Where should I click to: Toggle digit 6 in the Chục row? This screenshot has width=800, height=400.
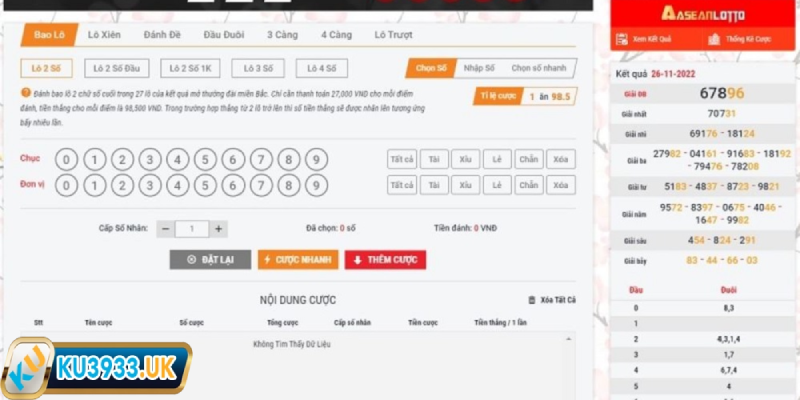pos(233,160)
